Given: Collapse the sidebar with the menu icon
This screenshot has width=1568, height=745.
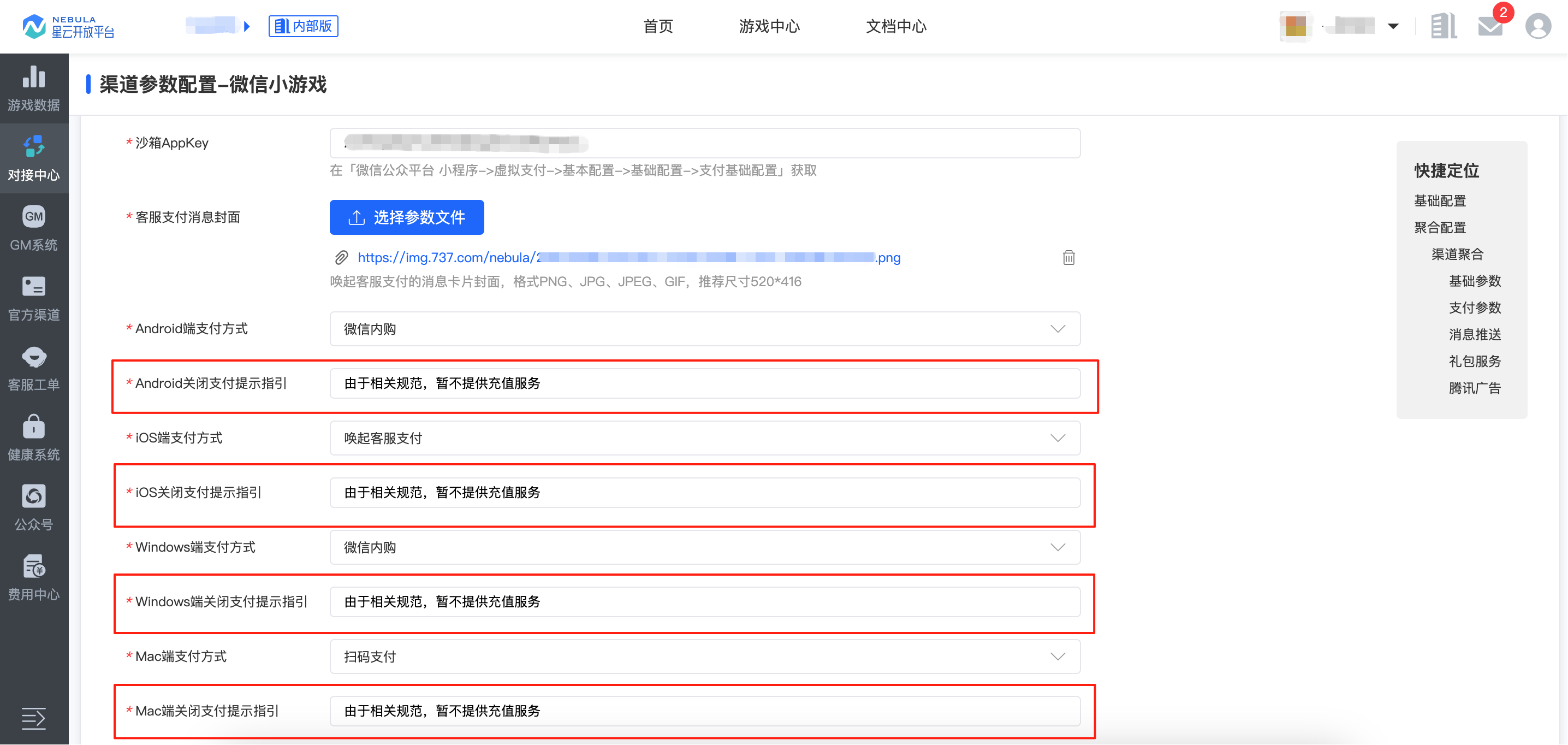Looking at the screenshot, I should (34, 718).
